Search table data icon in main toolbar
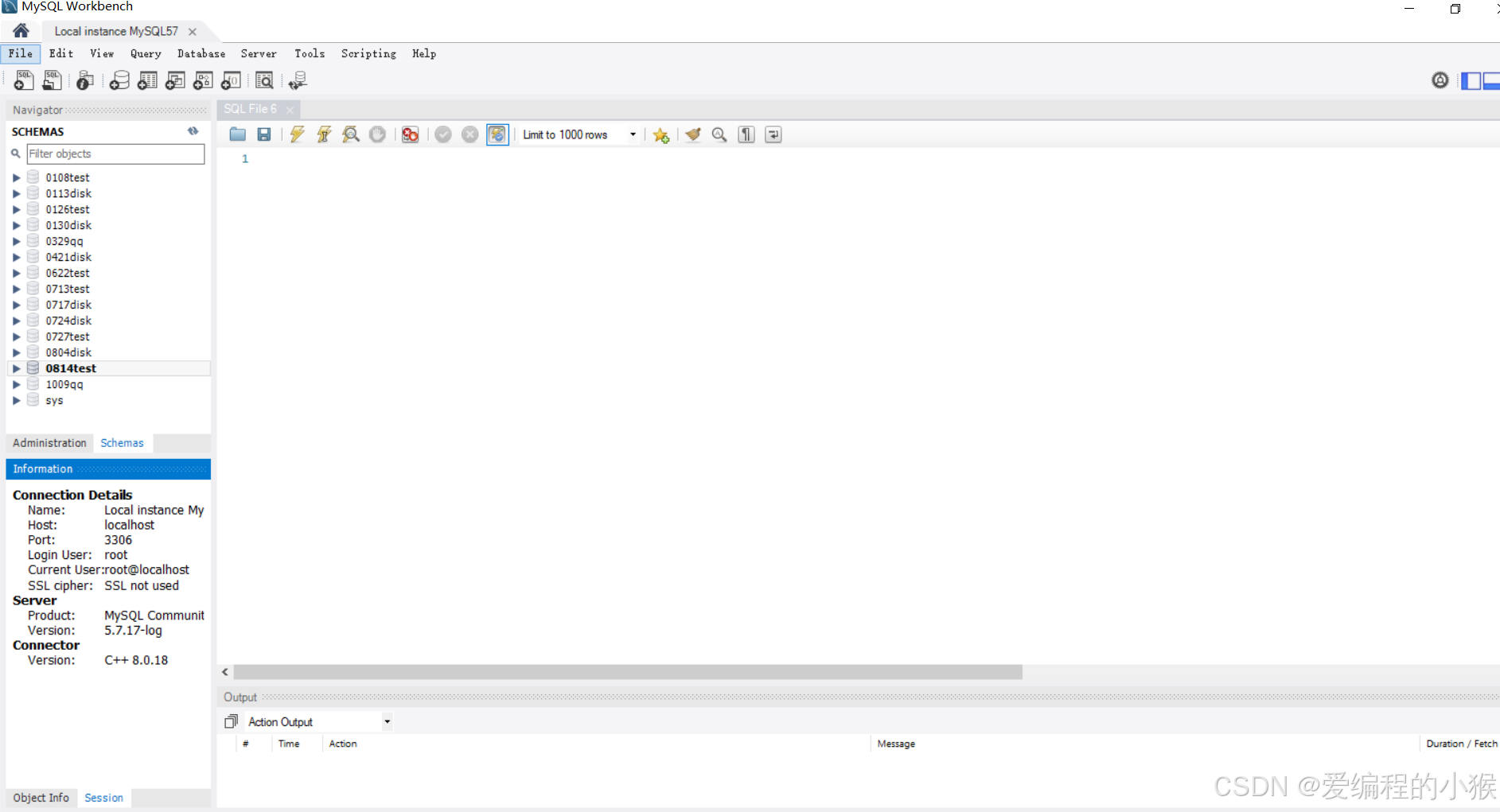1500x812 pixels. pos(264,80)
